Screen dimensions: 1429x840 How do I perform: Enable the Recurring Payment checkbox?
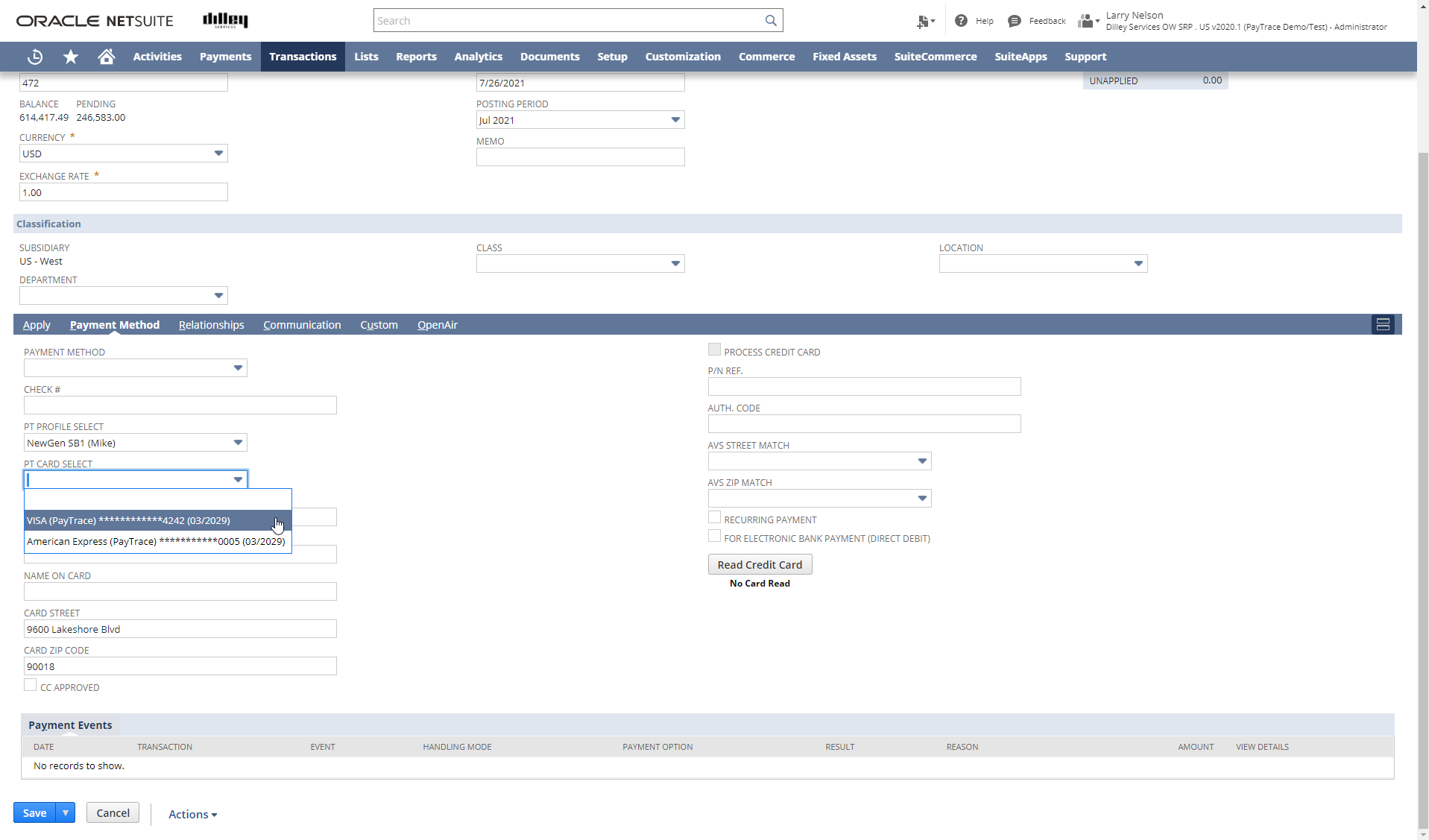tap(714, 517)
